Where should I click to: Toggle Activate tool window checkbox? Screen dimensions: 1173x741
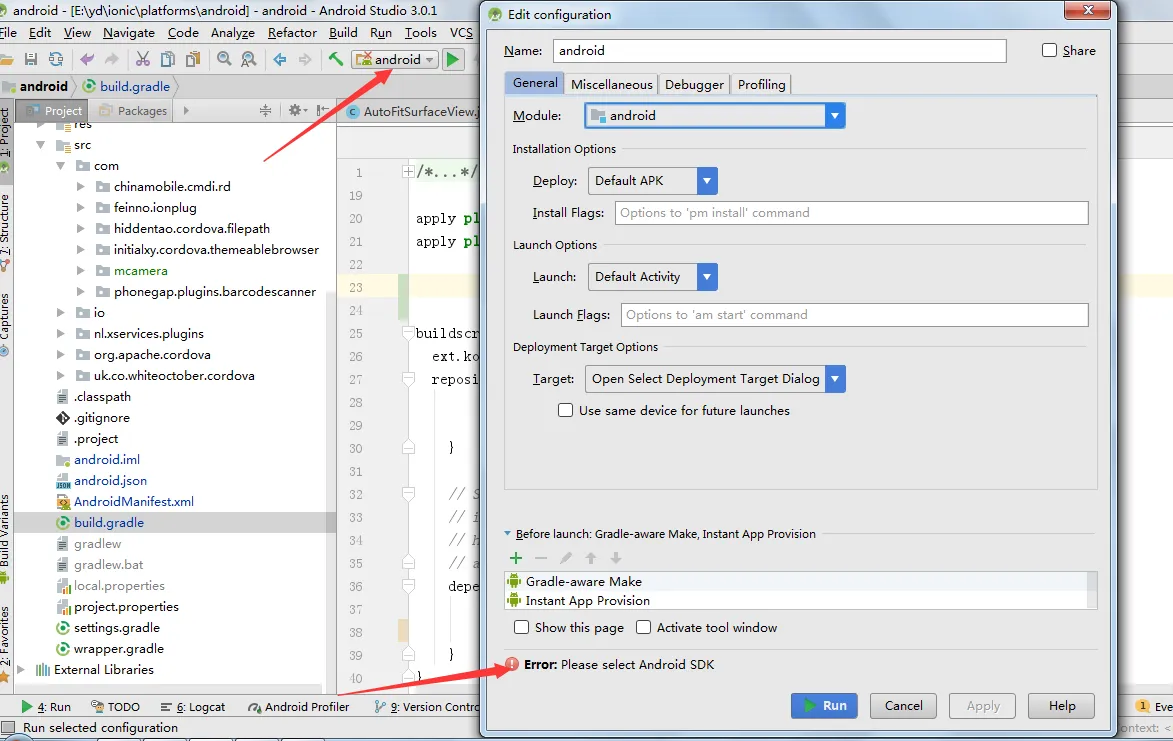coord(643,627)
